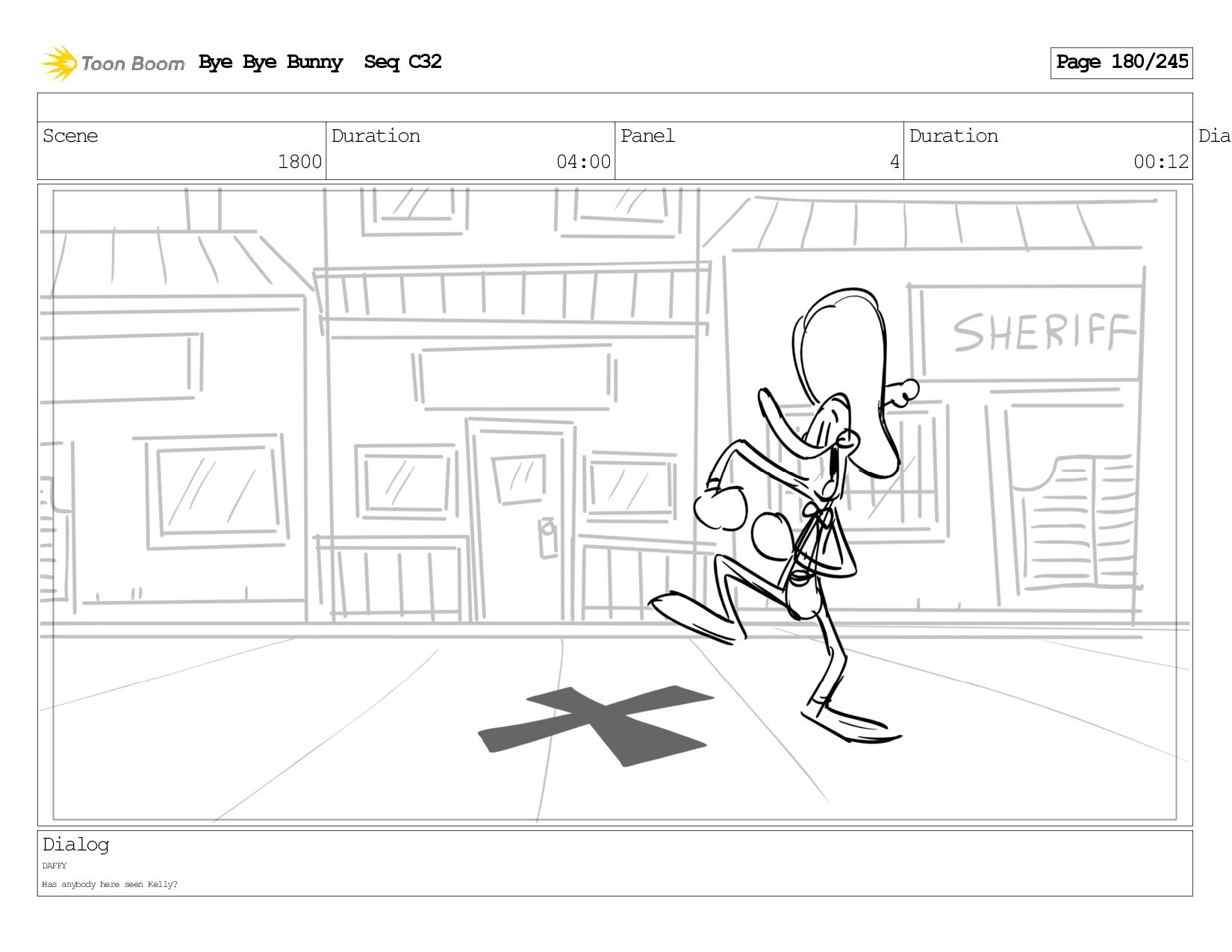
Task: Click the dialog line 'Has anybody here seen Kelly?'
Action: (110, 885)
